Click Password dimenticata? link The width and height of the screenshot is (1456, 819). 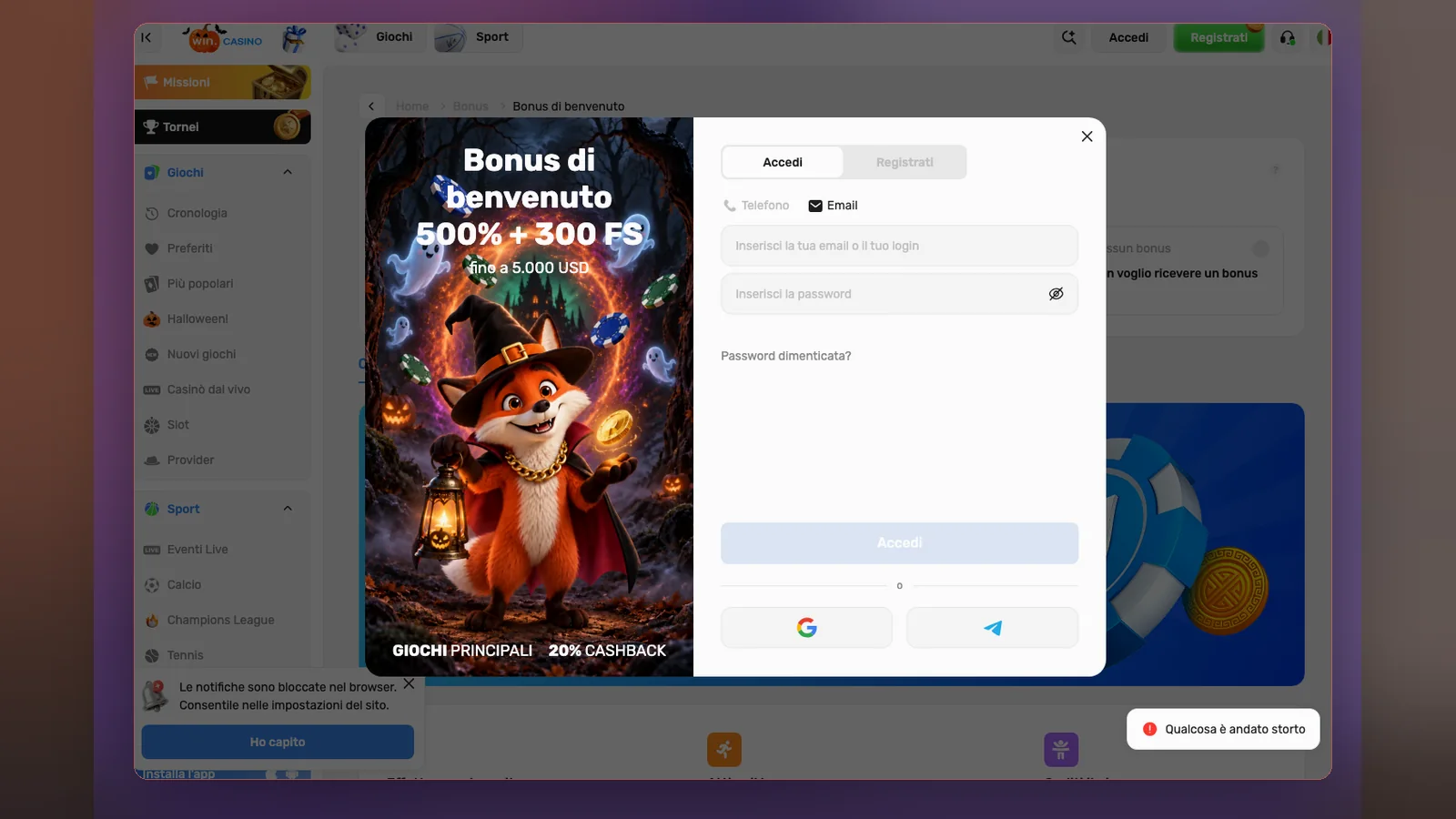coord(786,356)
